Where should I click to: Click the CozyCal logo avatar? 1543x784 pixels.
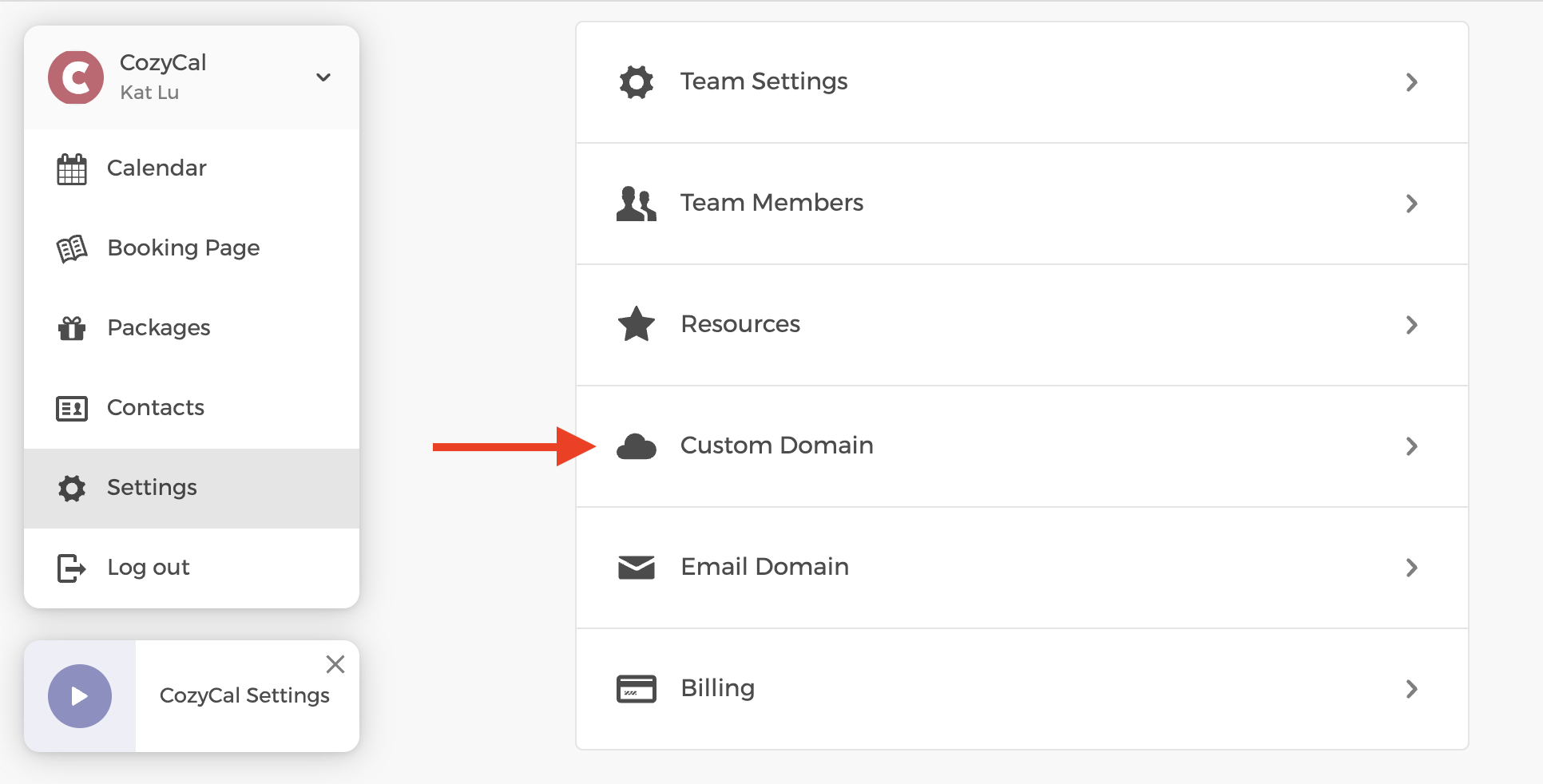click(x=76, y=77)
